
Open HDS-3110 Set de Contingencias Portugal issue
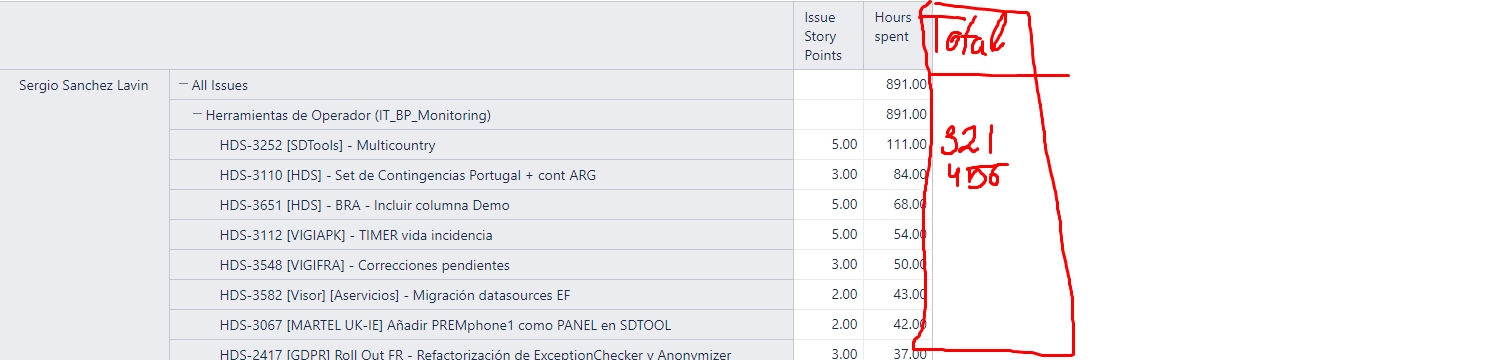408,176
